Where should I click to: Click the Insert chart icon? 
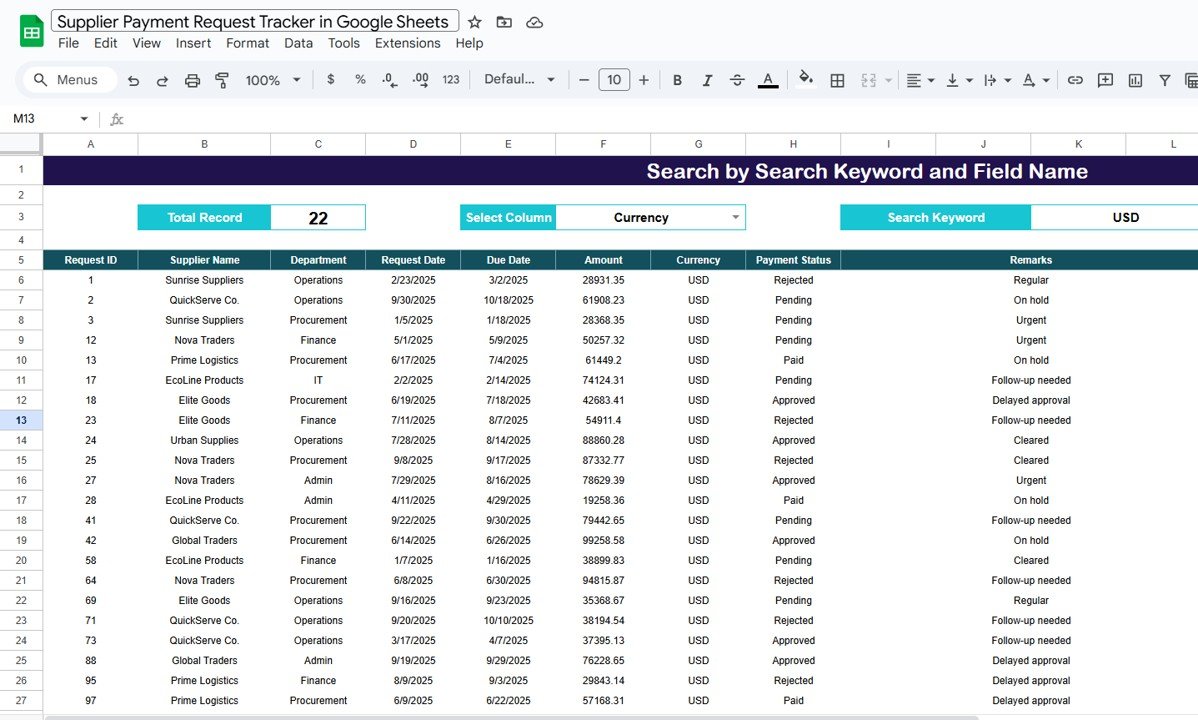click(x=1135, y=80)
